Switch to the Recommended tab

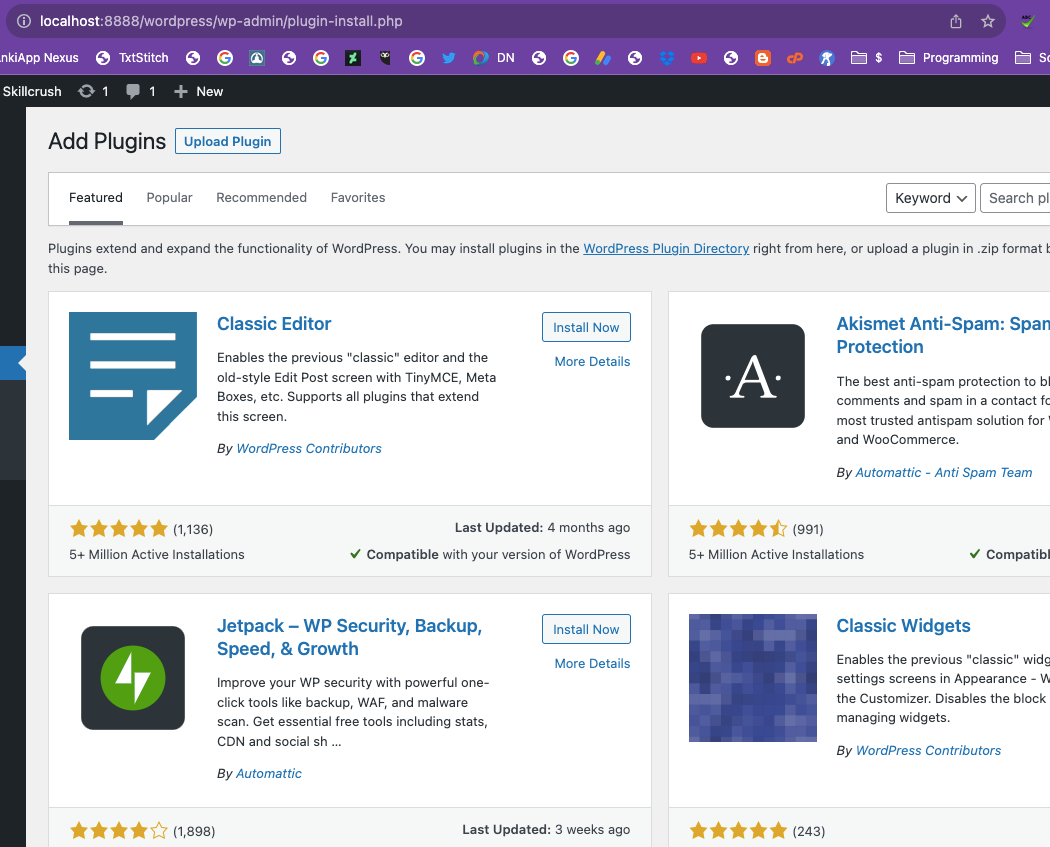[x=261, y=198]
